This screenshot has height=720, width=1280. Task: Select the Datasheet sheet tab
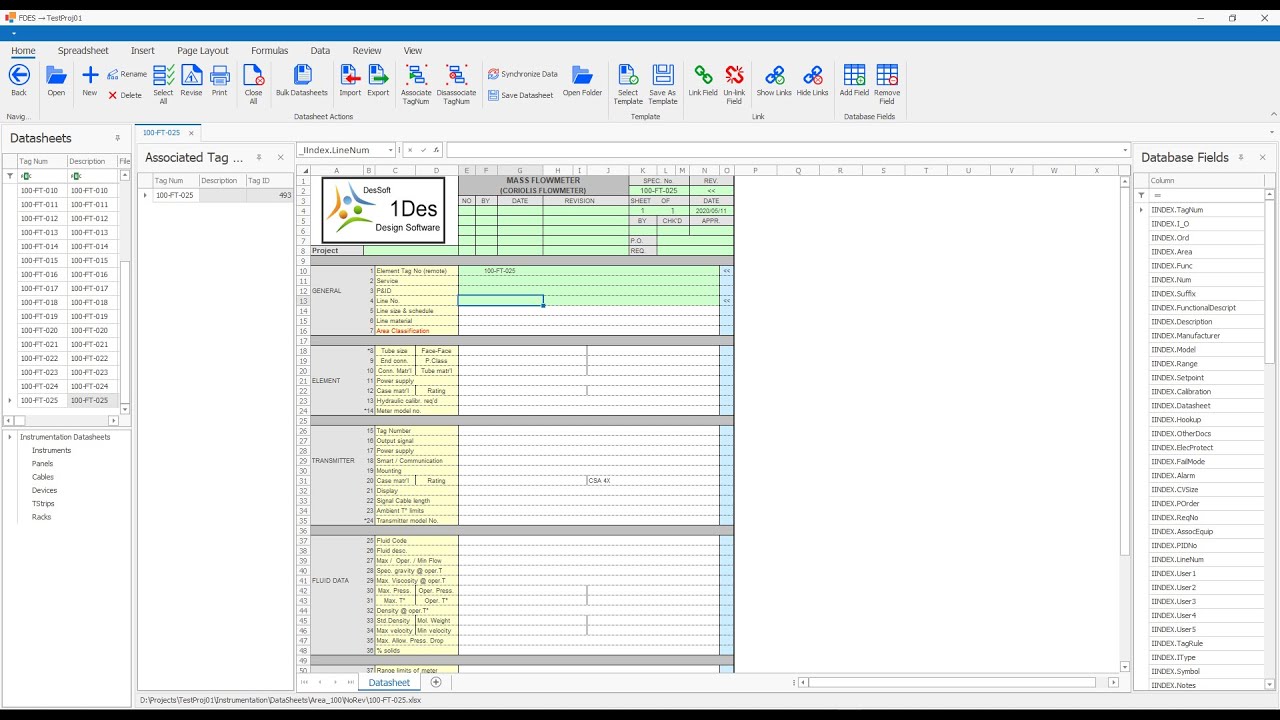tap(389, 682)
